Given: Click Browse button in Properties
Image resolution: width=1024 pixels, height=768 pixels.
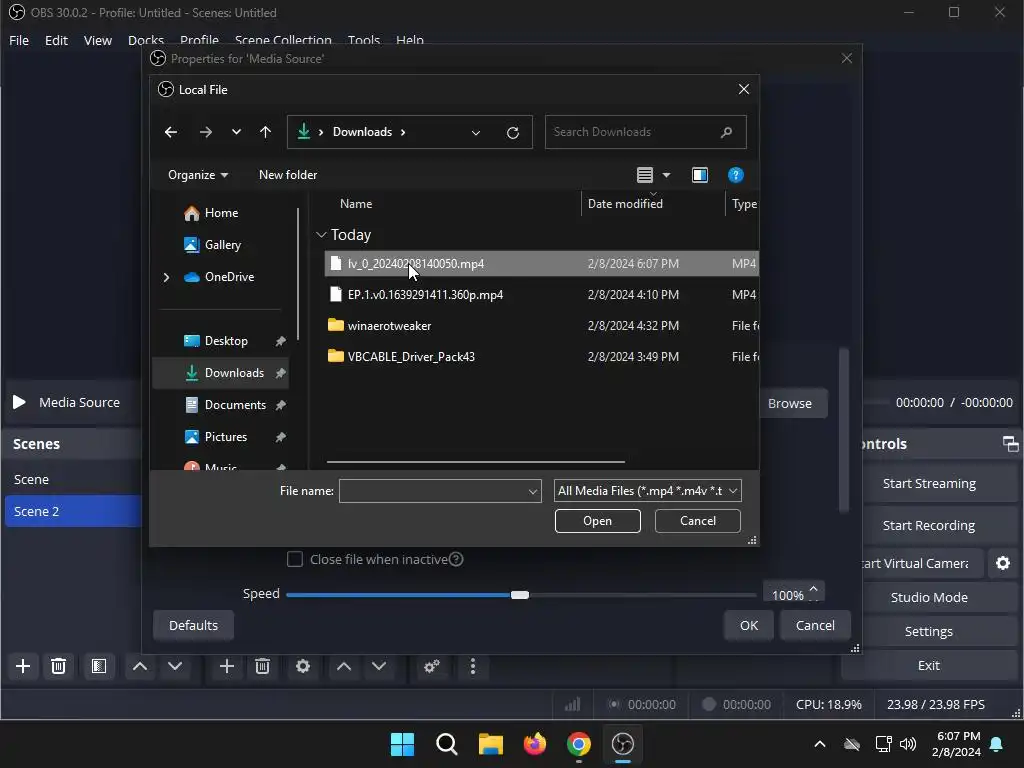Looking at the screenshot, I should point(790,404).
